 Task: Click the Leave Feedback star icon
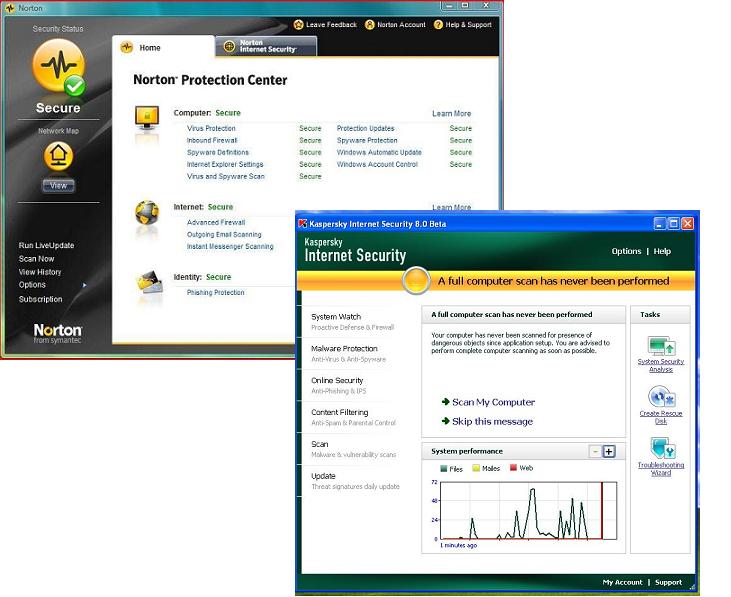[299, 25]
